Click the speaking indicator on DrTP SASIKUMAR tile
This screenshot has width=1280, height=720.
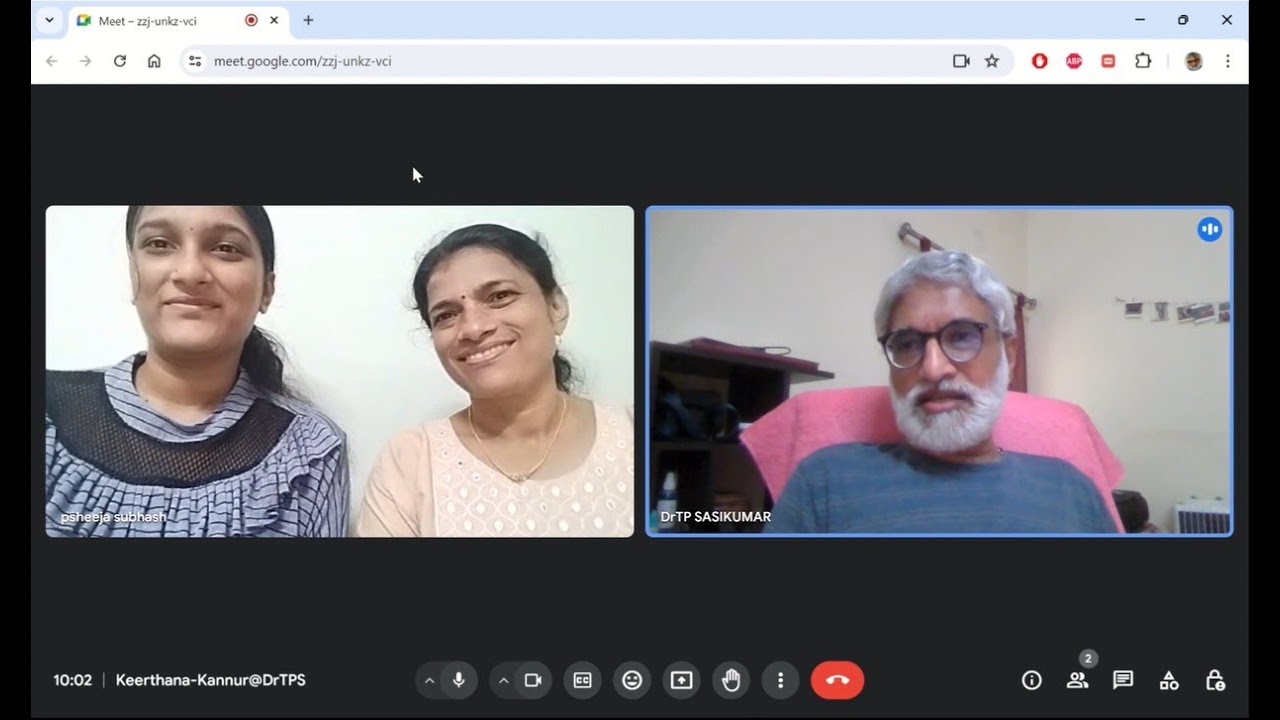click(x=1210, y=229)
